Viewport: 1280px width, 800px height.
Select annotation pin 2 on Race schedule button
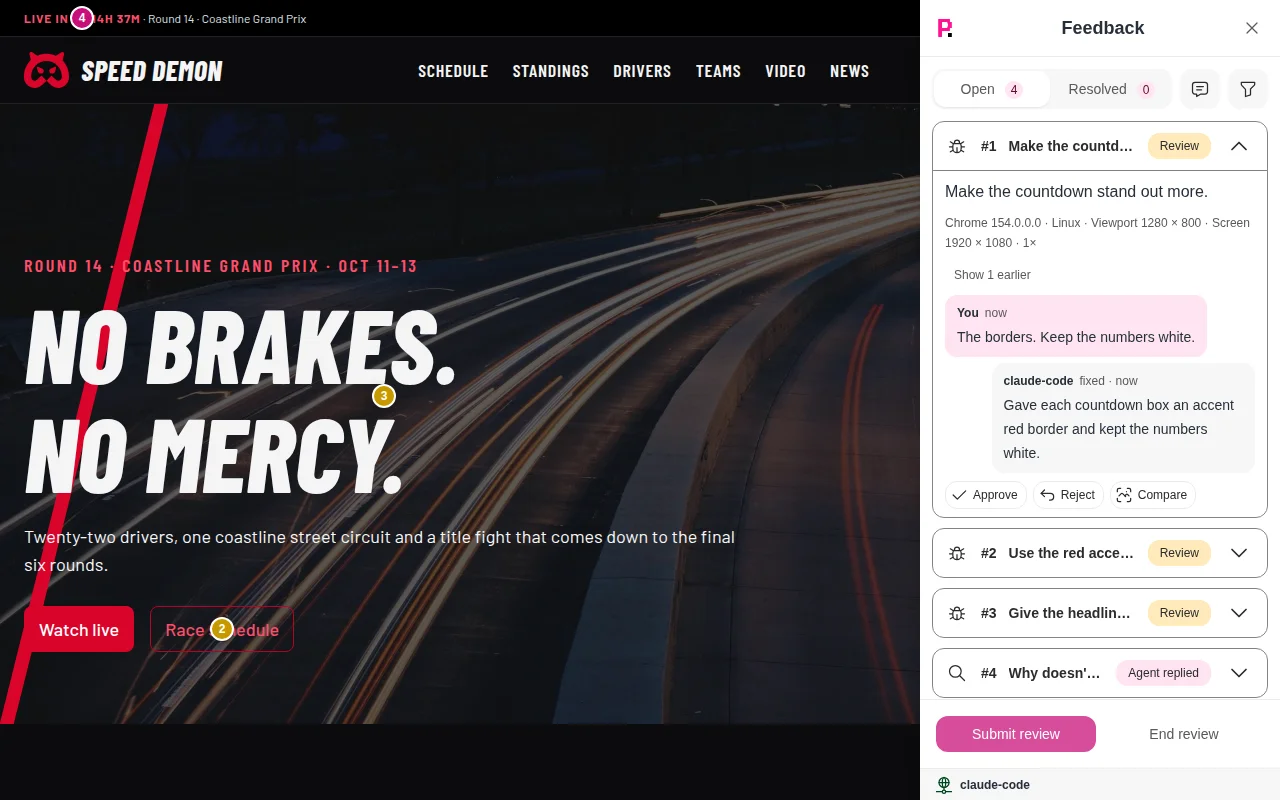pos(222,629)
